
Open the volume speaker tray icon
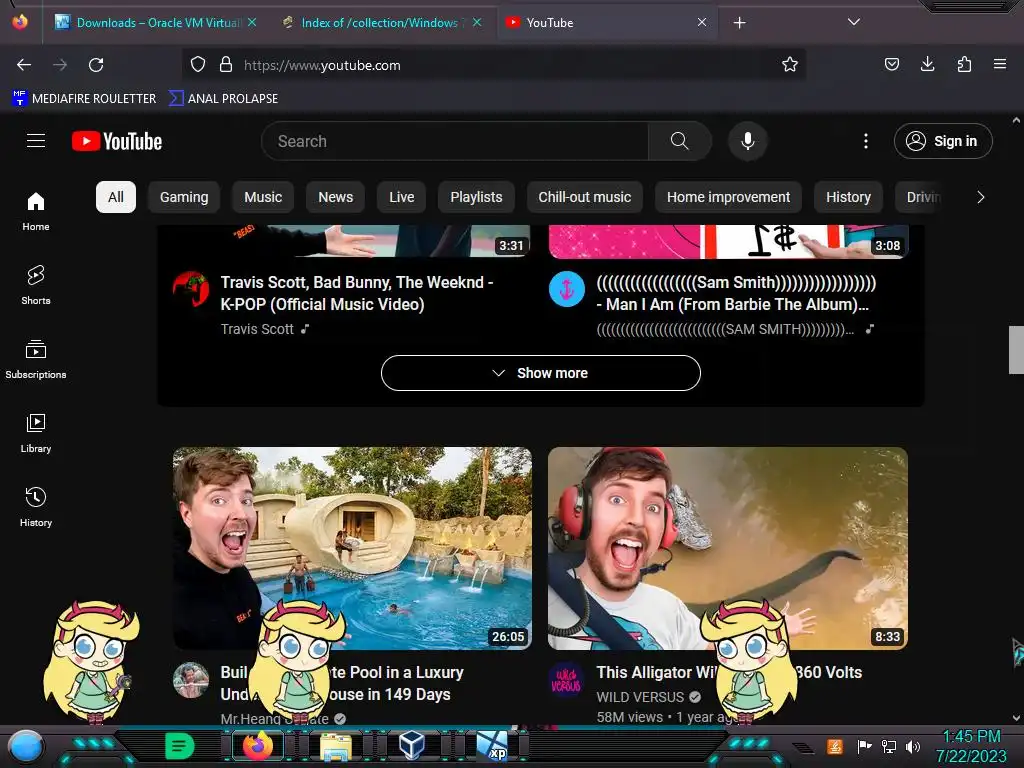coord(913,746)
